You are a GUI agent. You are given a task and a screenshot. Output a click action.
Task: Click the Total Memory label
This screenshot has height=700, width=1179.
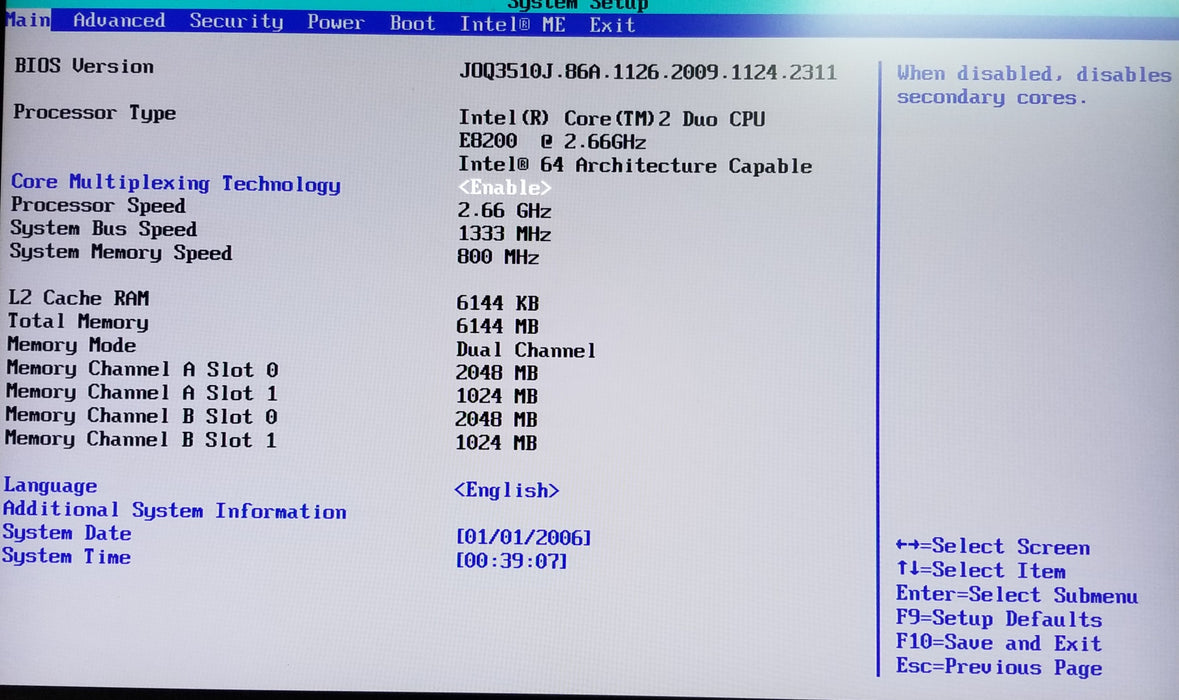(78, 322)
